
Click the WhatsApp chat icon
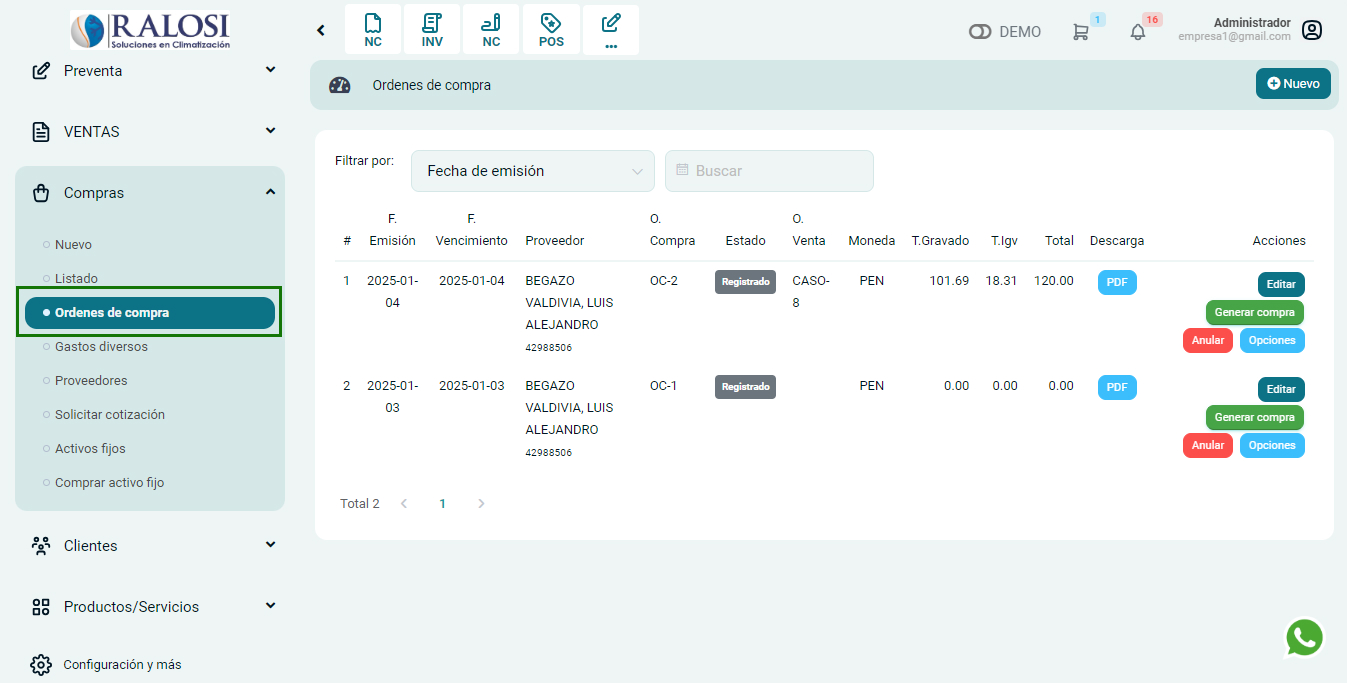click(x=1304, y=638)
